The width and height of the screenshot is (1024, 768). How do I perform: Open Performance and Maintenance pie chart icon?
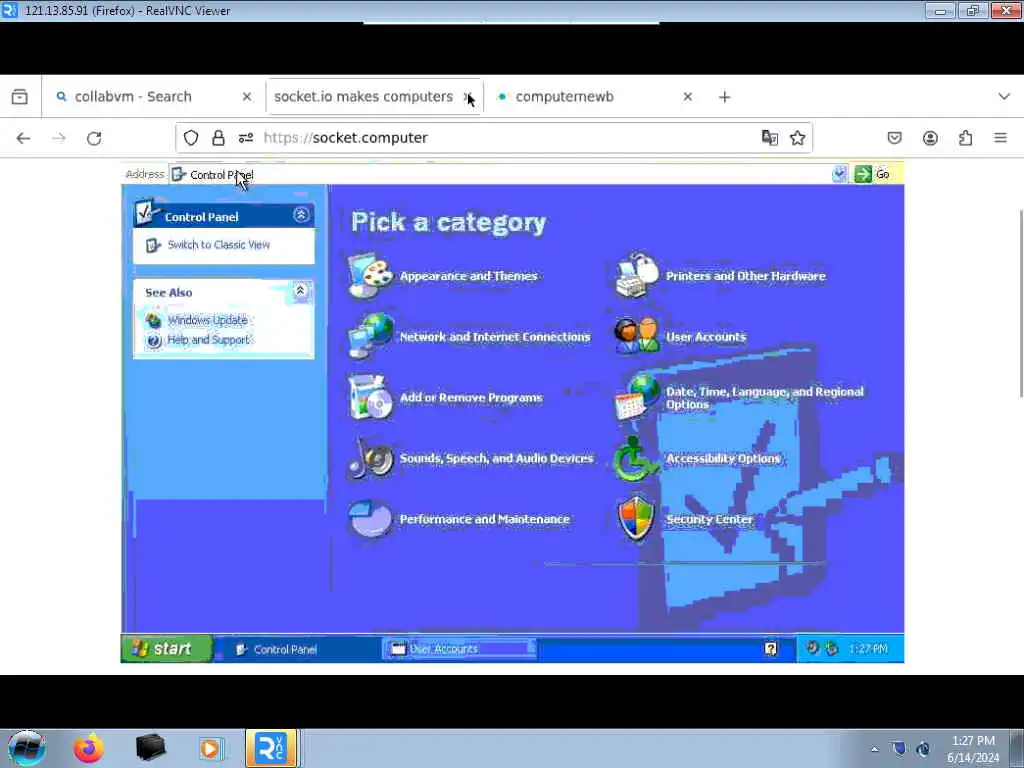click(370, 519)
